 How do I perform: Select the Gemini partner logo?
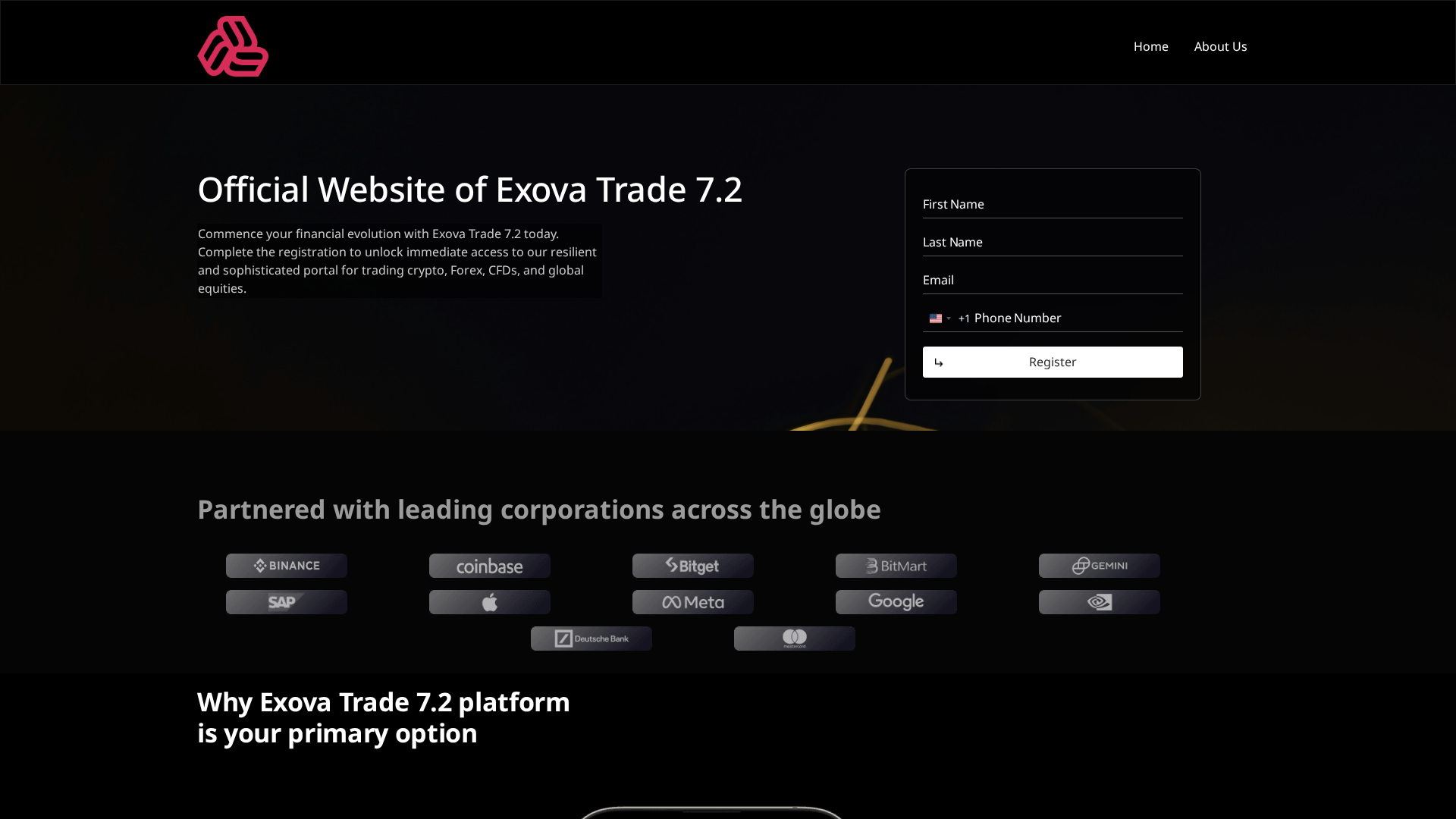pos(1099,565)
